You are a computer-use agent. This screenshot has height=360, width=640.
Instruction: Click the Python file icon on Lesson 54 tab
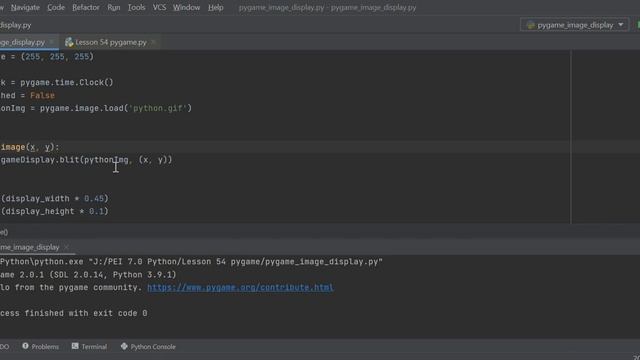point(69,42)
